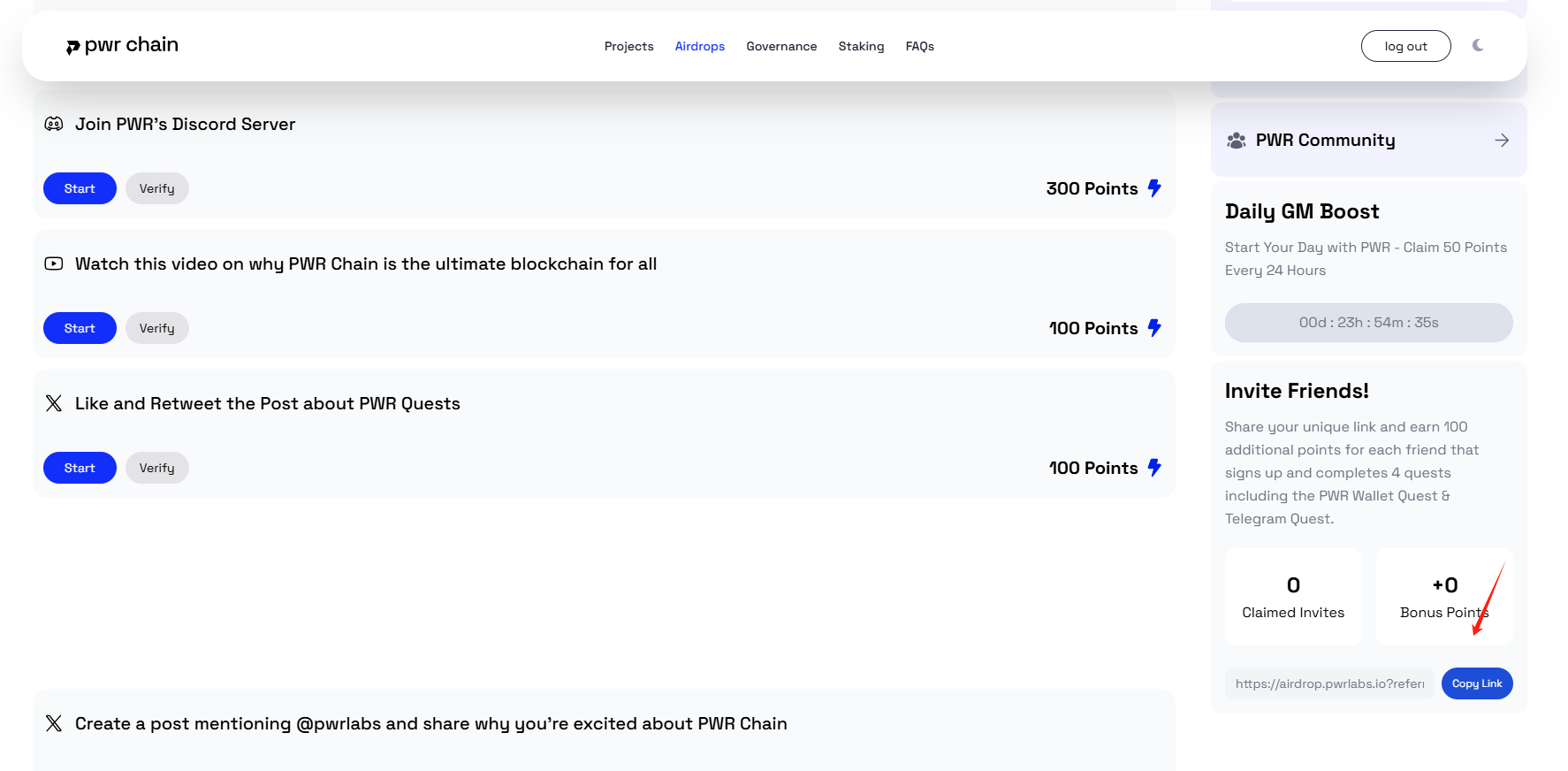The image size is (1568, 771).
Task: Click Bonus Points card
Action: (1444, 597)
